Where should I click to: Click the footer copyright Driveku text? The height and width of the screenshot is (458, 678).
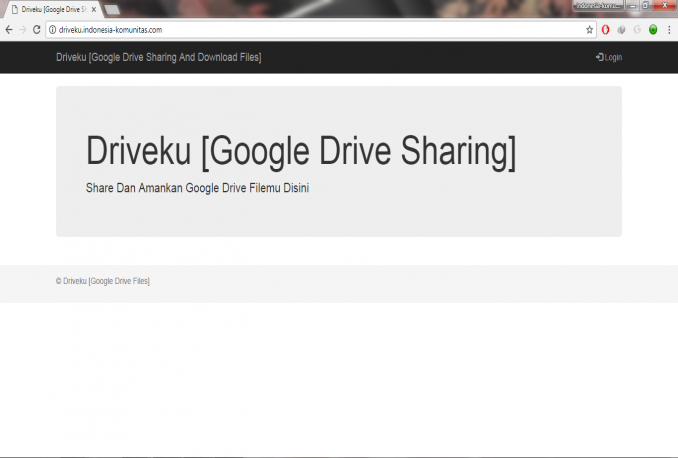[x=103, y=281]
